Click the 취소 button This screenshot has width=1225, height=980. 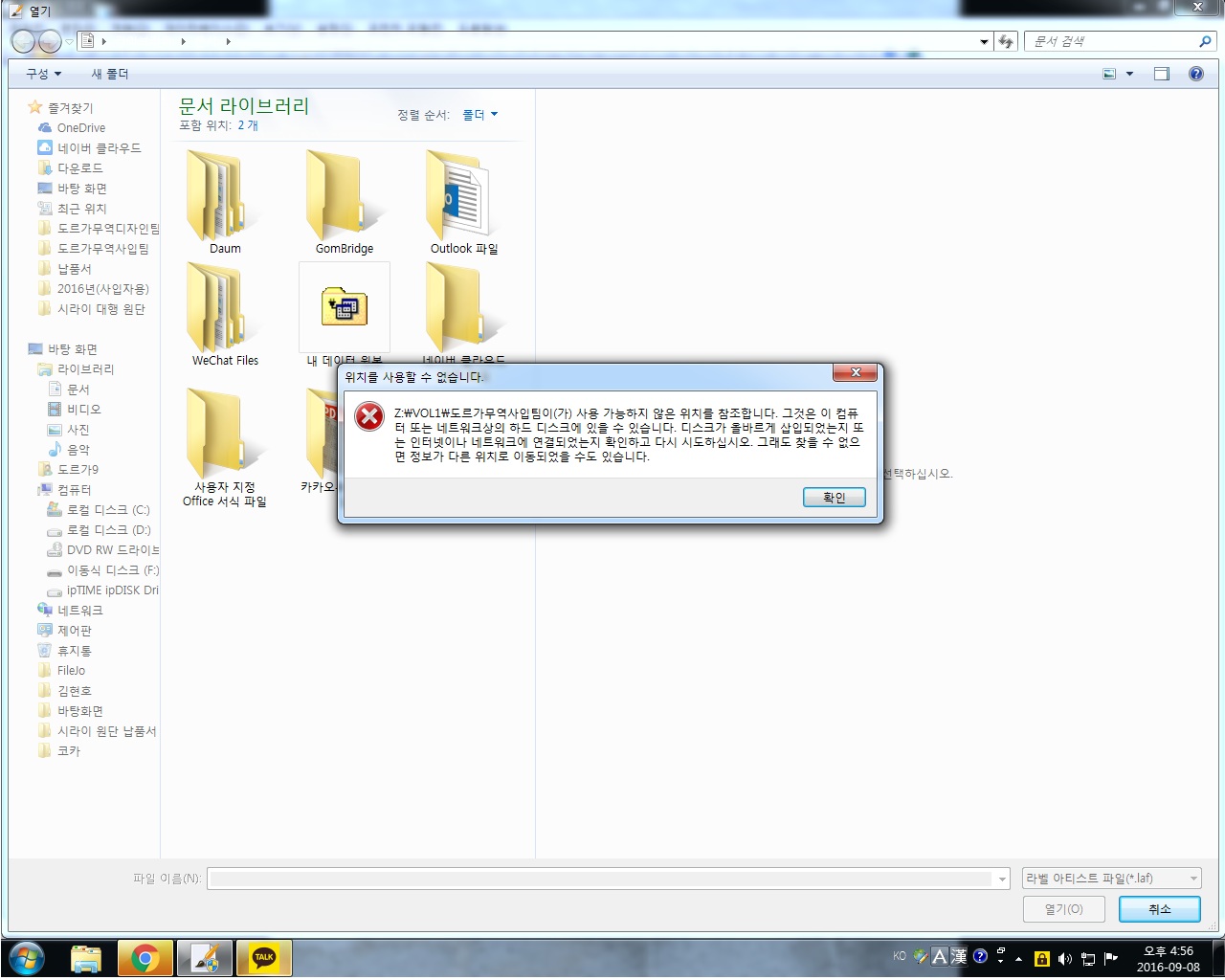tap(1159, 909)
